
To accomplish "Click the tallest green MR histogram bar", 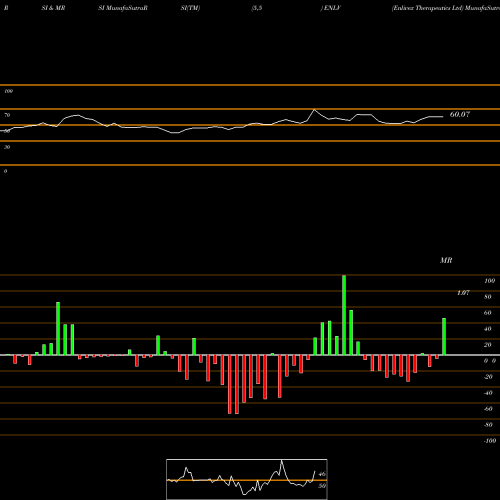I will click(x=344, y=315).
